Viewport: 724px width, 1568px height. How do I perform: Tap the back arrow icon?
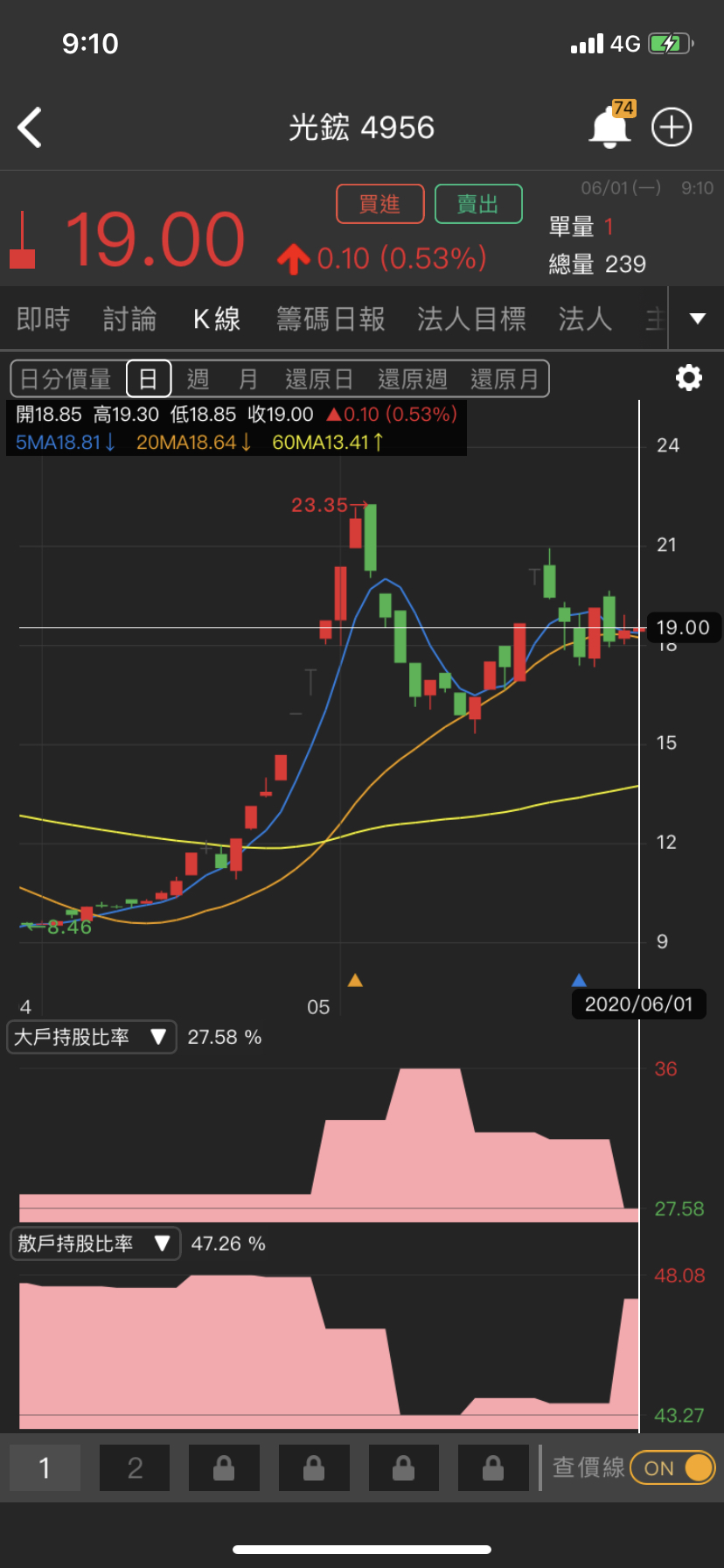31,128
